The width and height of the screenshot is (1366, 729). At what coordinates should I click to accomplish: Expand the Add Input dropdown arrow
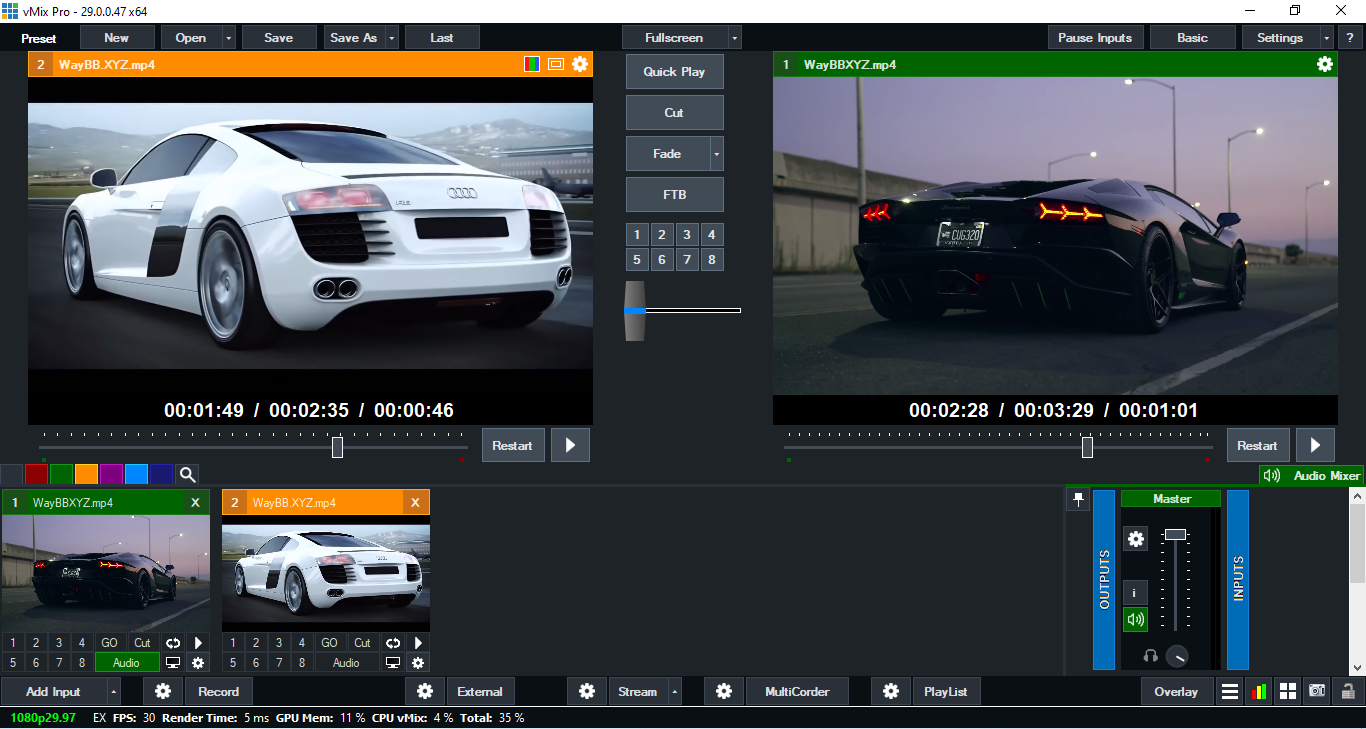(x=113, y=691)
